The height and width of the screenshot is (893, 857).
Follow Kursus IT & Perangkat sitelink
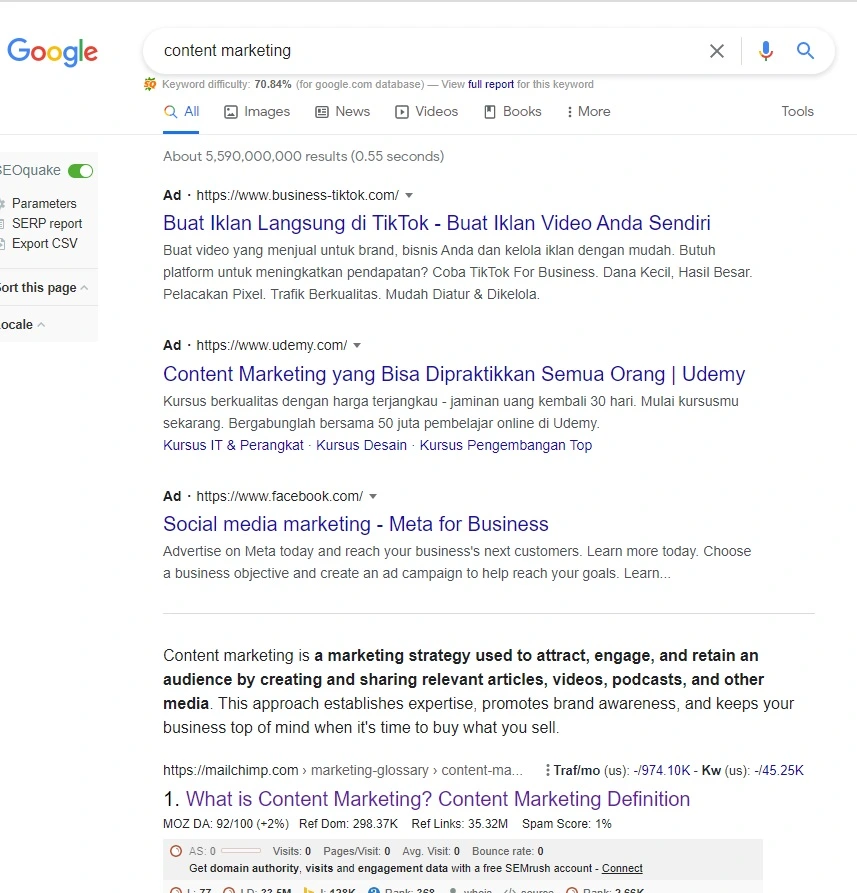pos(233,445)
